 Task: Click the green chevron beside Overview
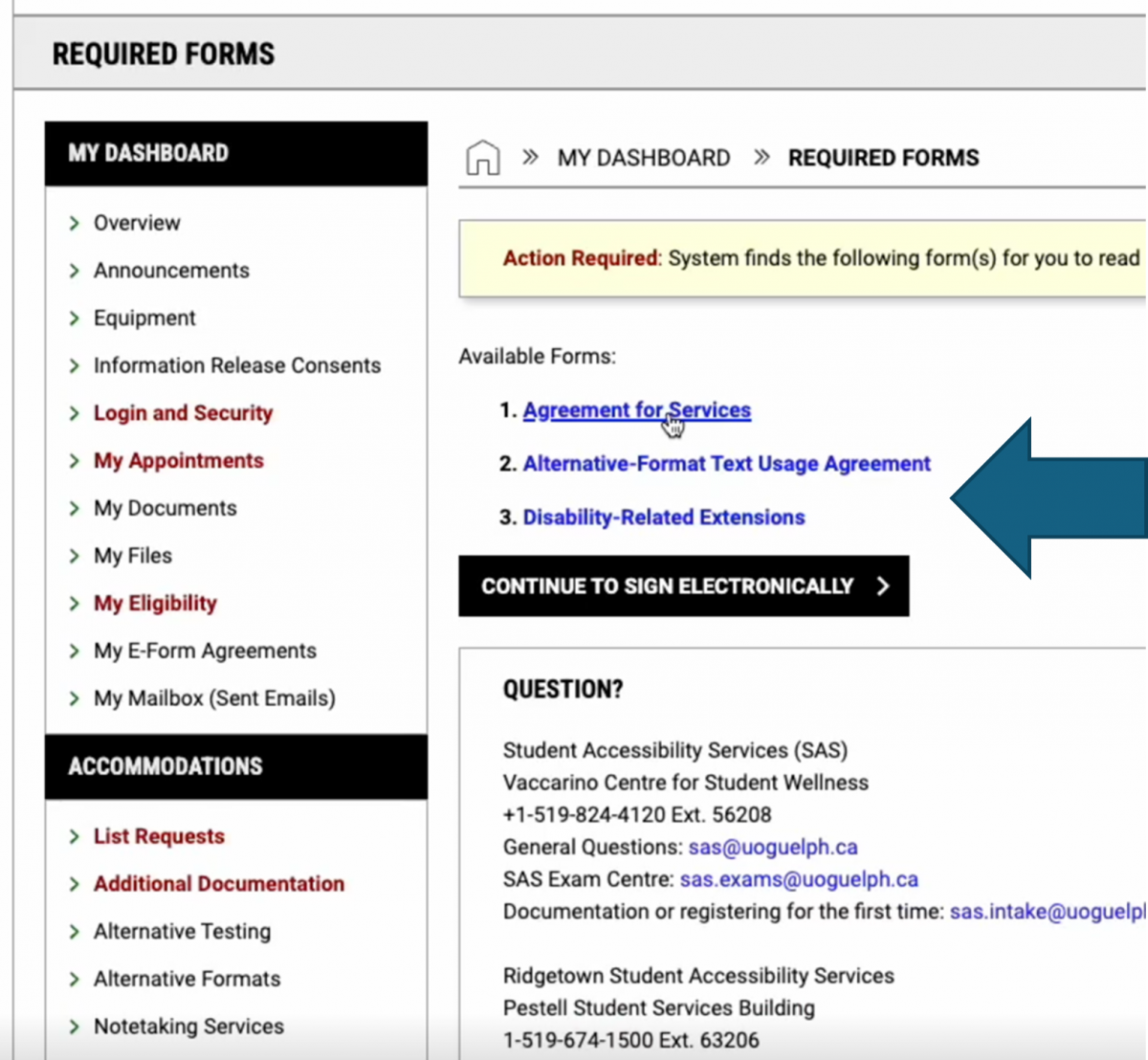tap(76, 223)
